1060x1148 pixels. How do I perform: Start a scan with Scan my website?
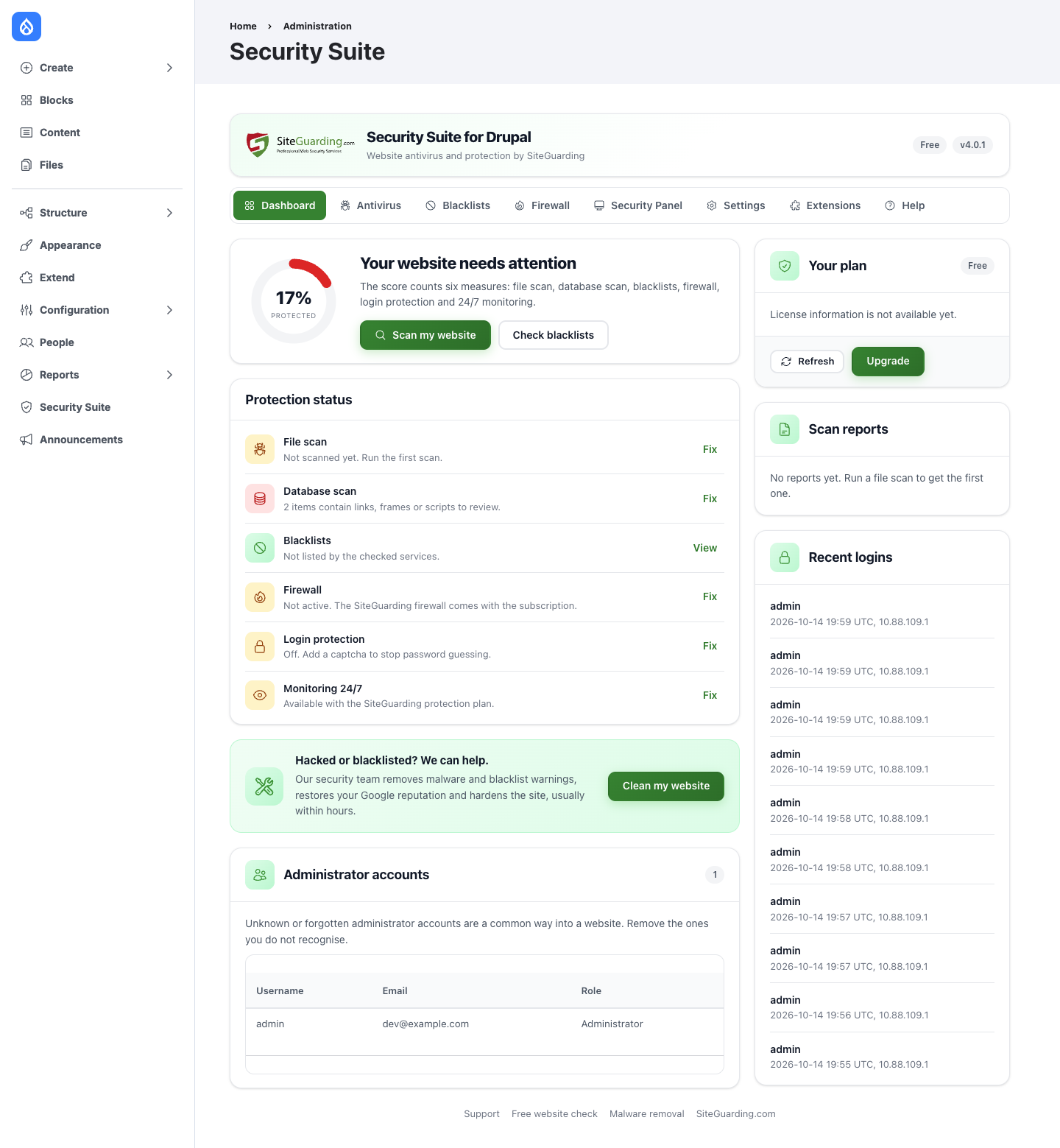coord(425,335)
